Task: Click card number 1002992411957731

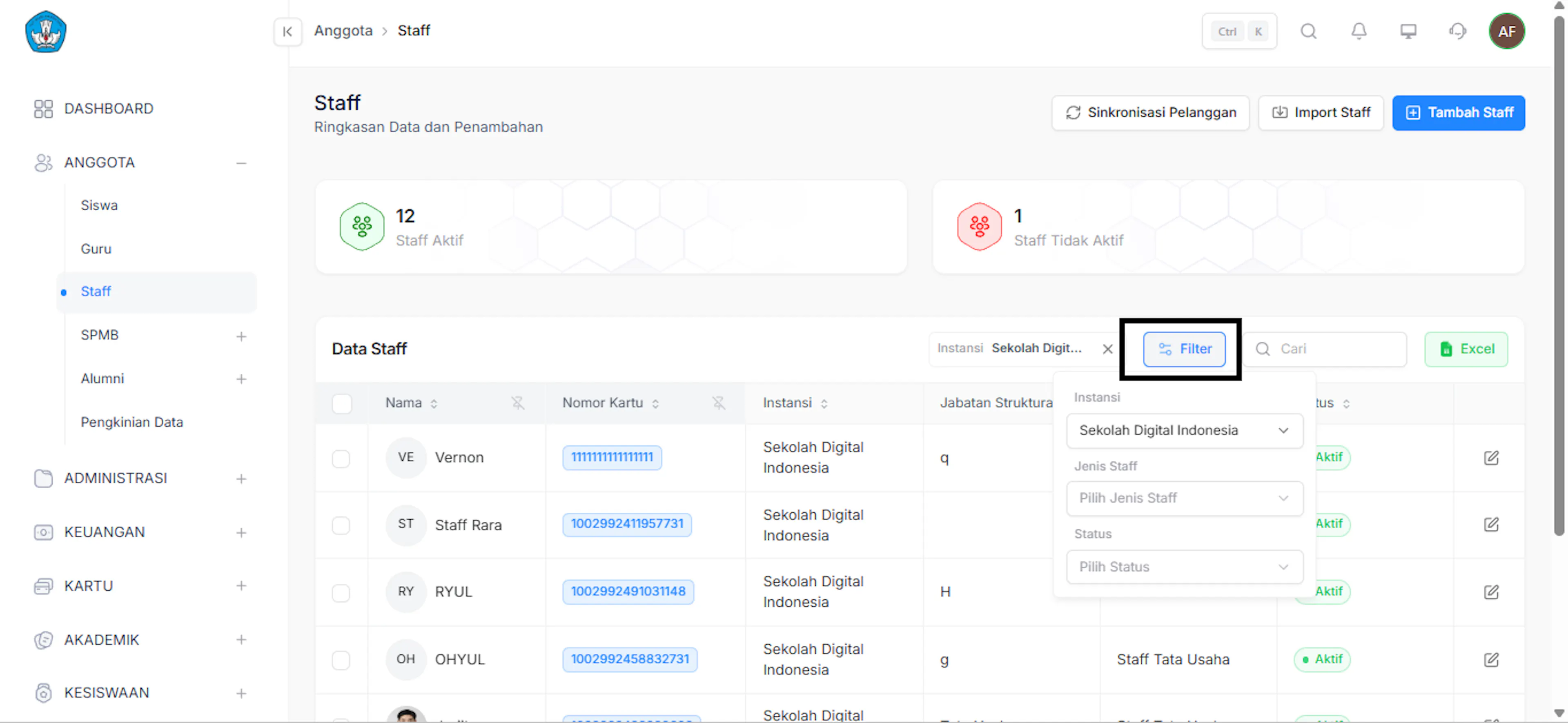Action: 627,524
